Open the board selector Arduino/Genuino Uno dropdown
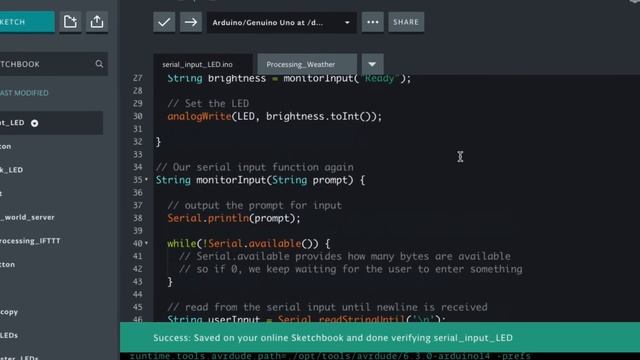This screenshot has width=640, height=360. point(281,22)
